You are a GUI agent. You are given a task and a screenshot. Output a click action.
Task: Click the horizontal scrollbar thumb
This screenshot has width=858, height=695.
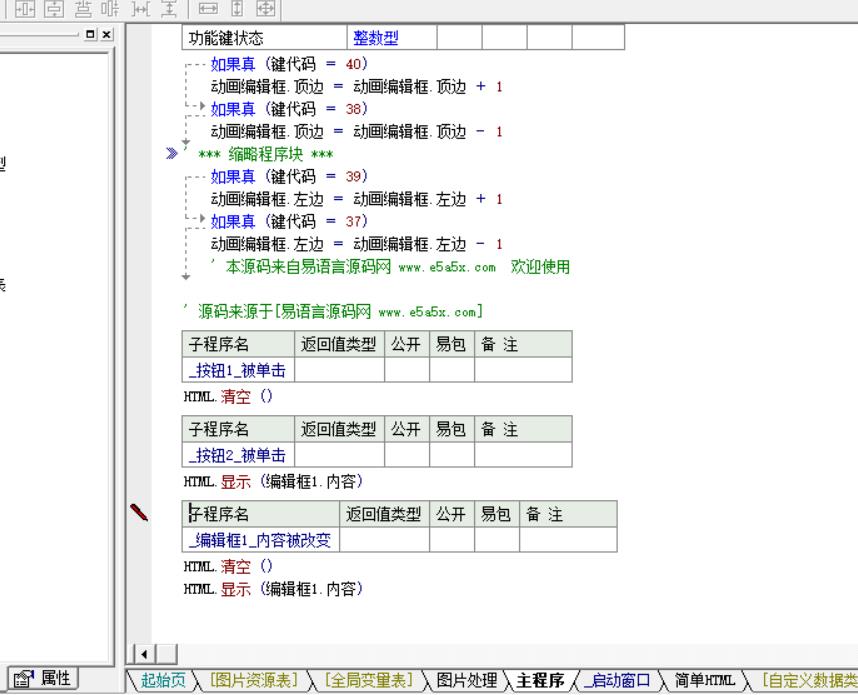click(x=166, y=654)
